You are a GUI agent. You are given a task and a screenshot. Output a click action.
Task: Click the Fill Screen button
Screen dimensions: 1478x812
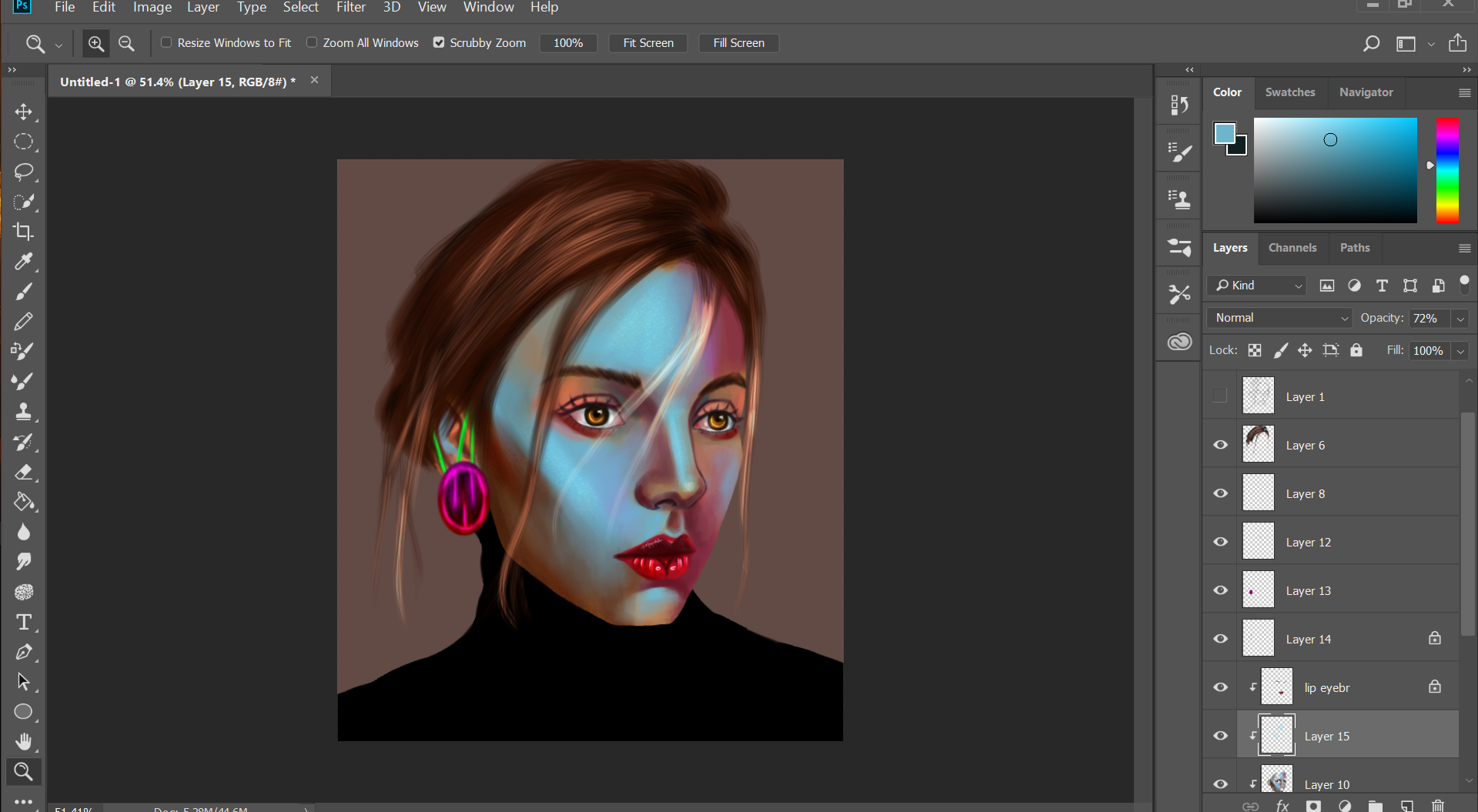coord(739,43)
